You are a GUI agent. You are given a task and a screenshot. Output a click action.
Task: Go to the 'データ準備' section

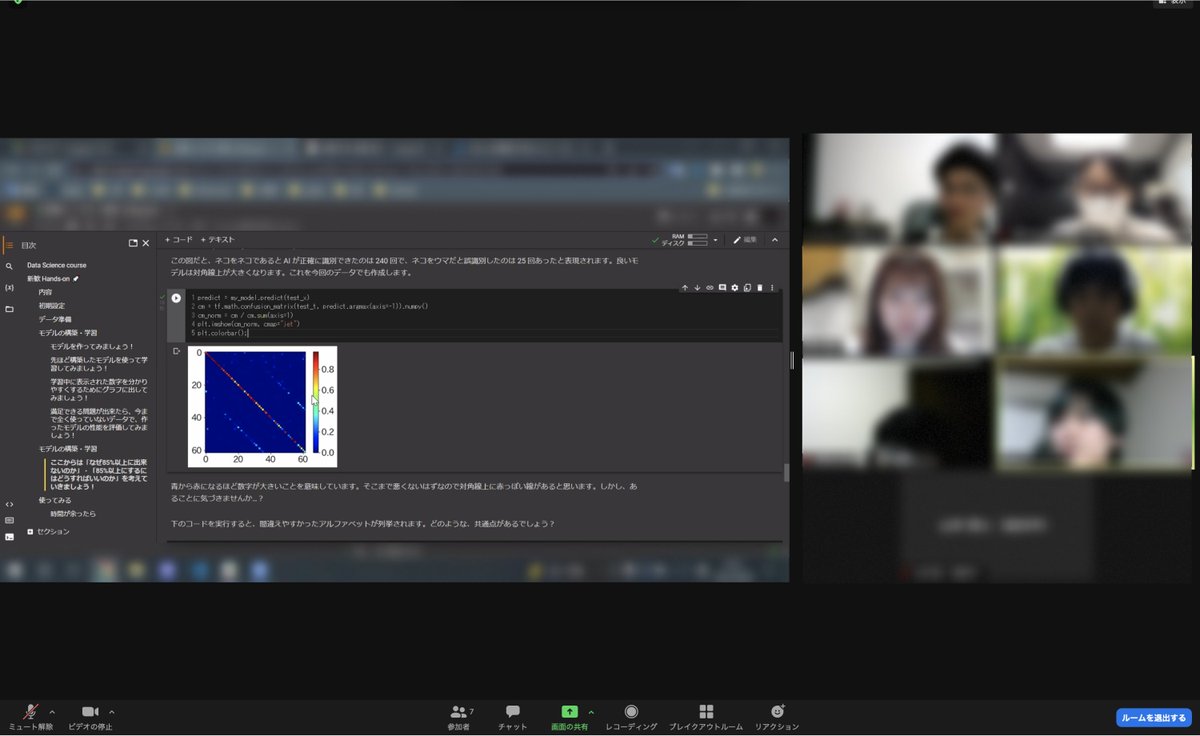click(55, 318)
